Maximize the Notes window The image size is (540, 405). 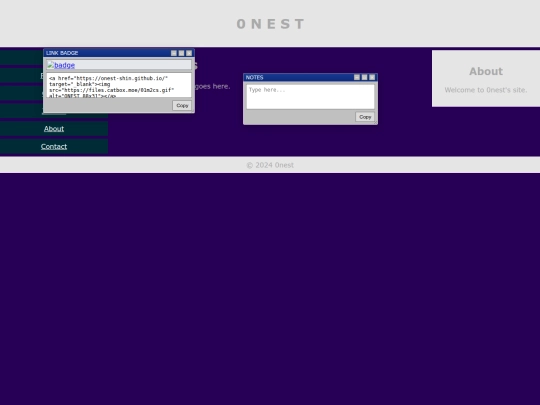click(x=364, y=77)
